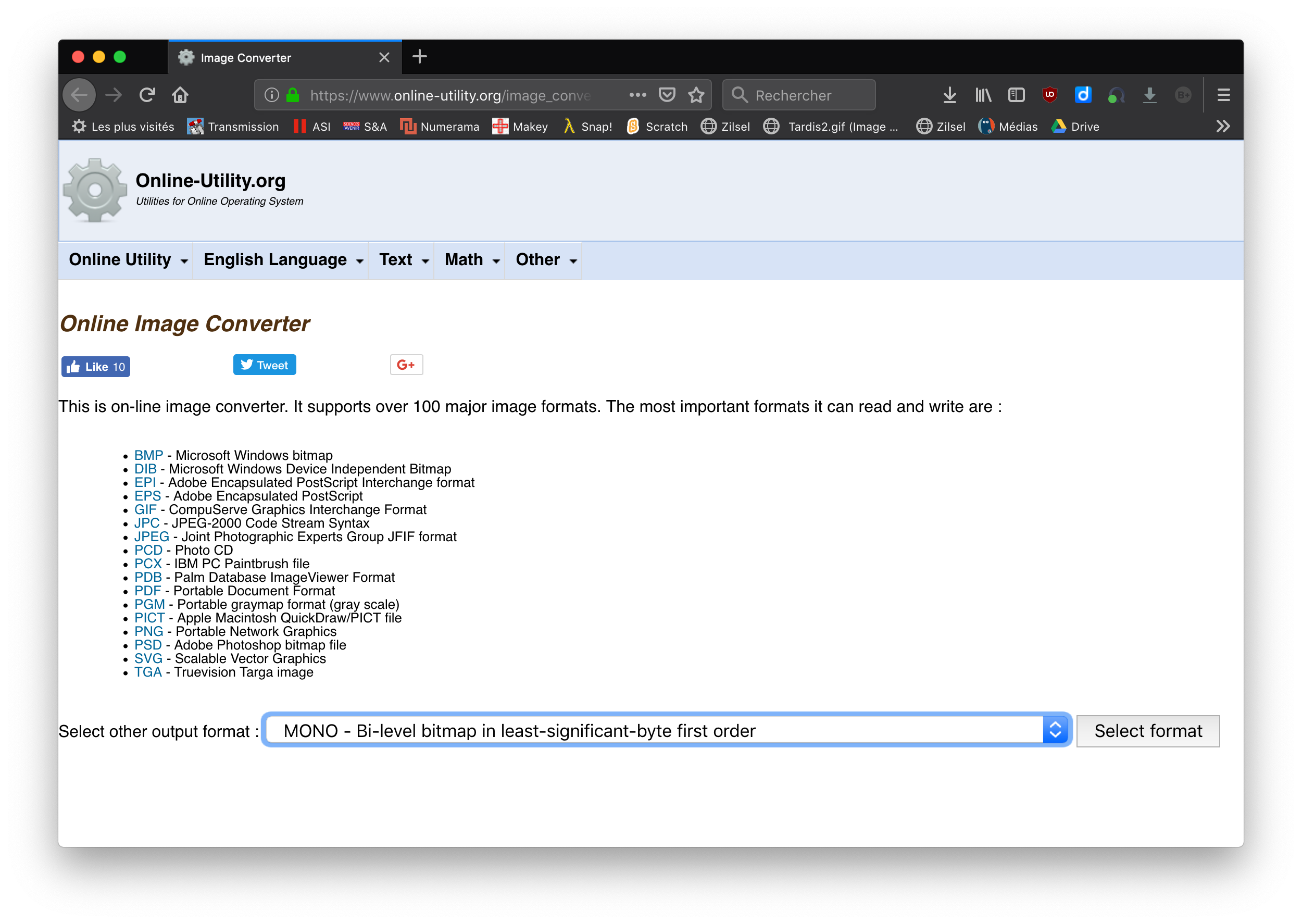Expand the Text menu

click(x=402, y=260)
